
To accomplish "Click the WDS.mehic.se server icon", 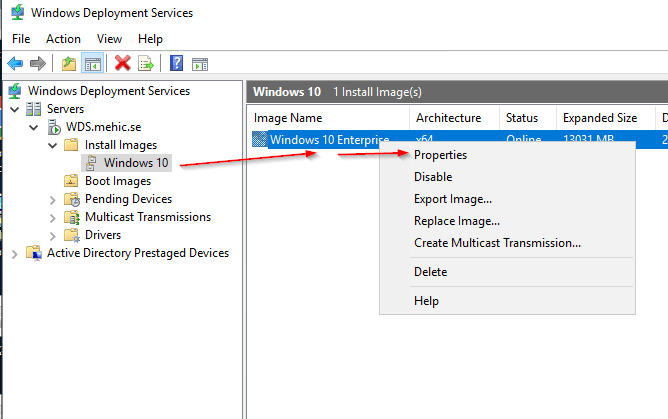I will click(x=54, y=127).
